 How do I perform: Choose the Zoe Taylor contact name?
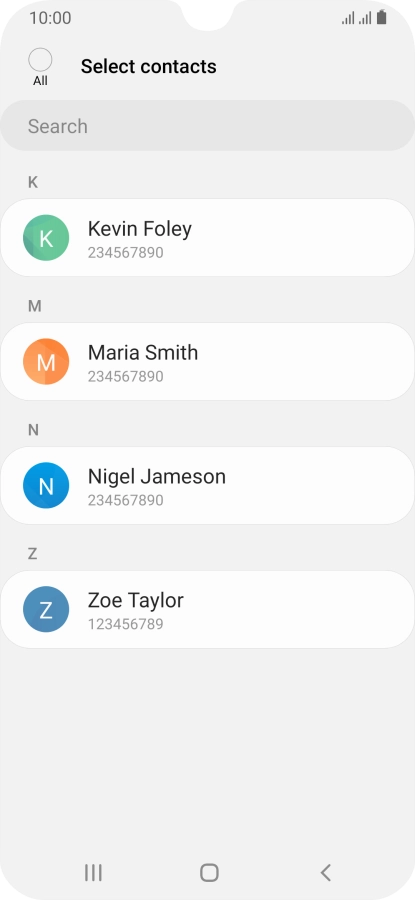click(135, 600)
